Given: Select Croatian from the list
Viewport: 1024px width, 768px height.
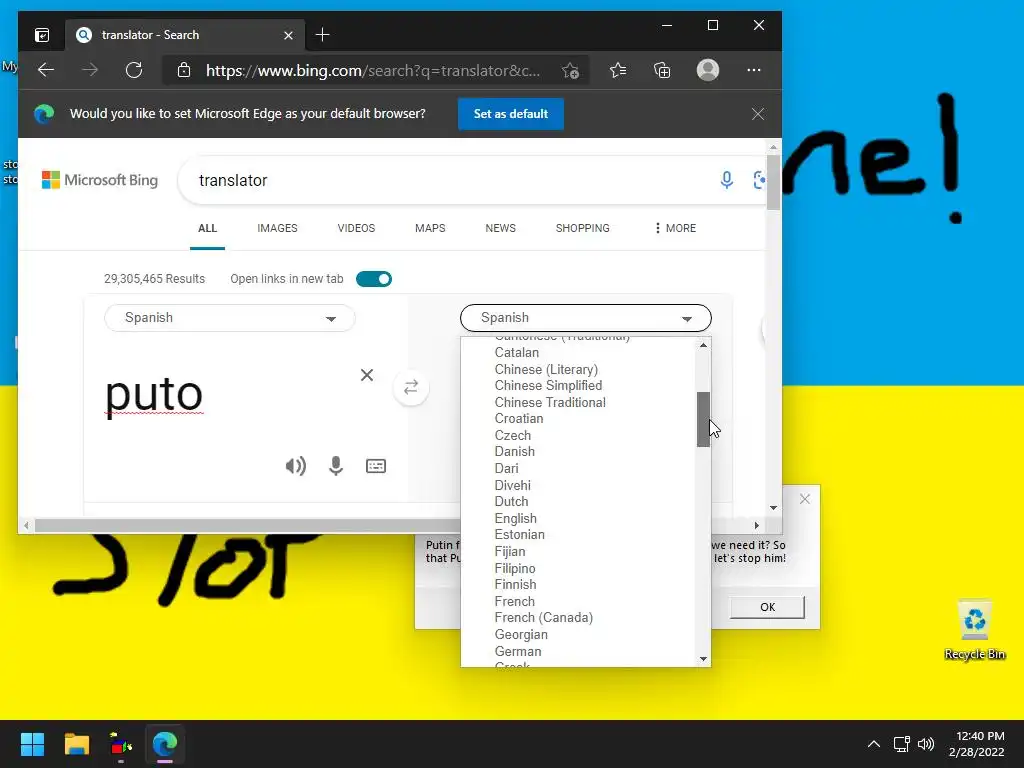Looking at the screenshot, I should coord(519,419).
